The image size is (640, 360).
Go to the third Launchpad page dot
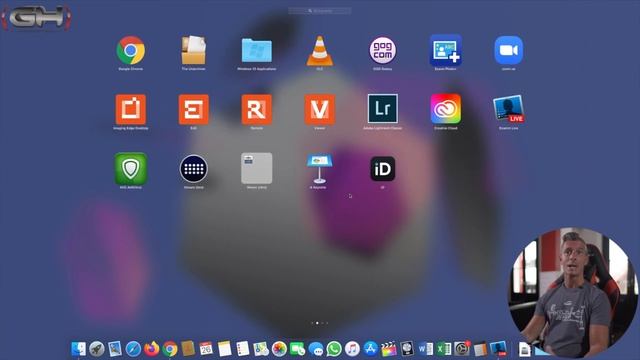322,323
